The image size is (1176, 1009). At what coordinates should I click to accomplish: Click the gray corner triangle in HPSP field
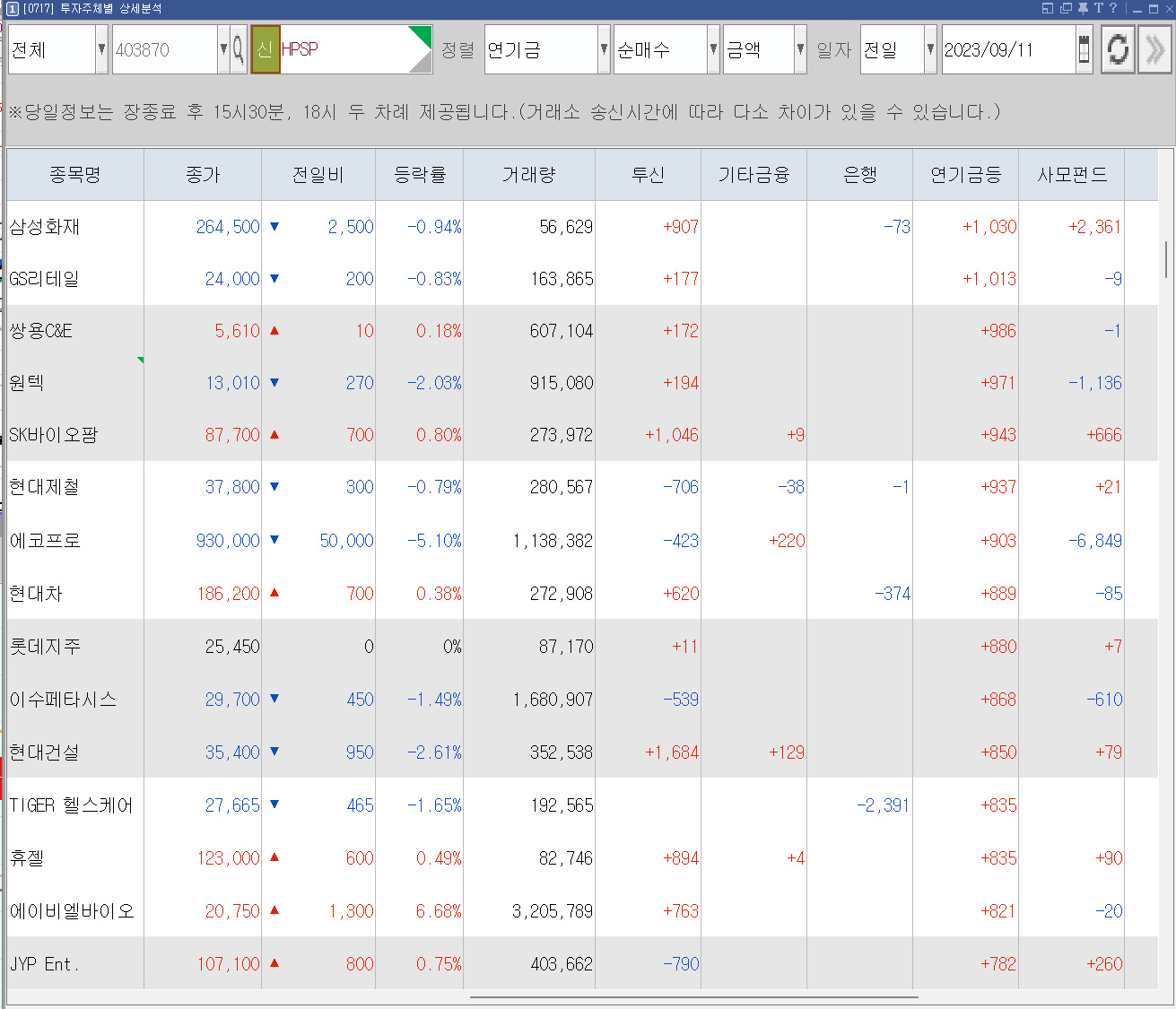tap(422, 64)
